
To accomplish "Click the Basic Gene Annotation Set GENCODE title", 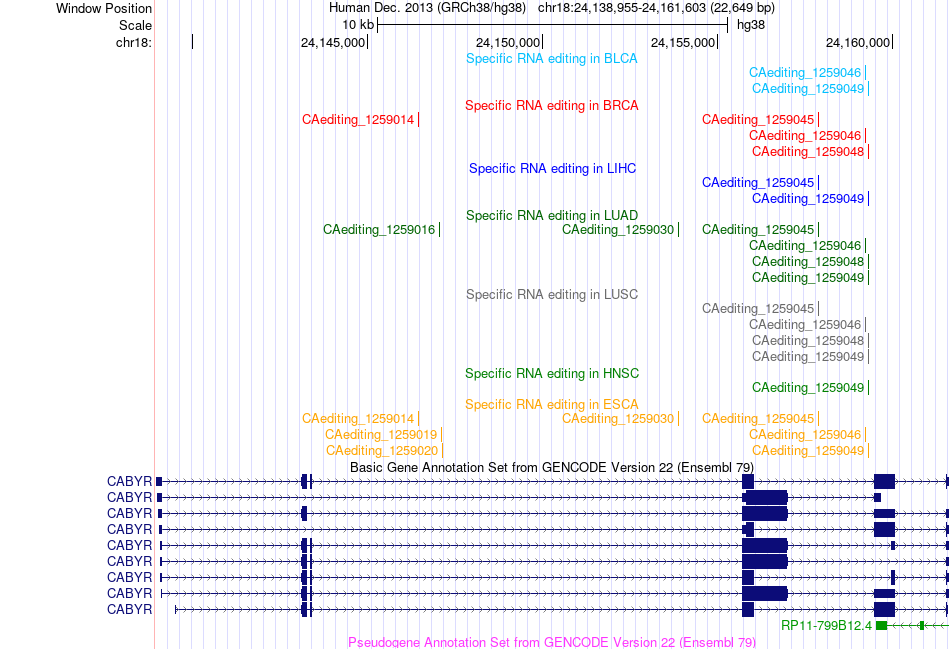I will [x=551, y=467].
